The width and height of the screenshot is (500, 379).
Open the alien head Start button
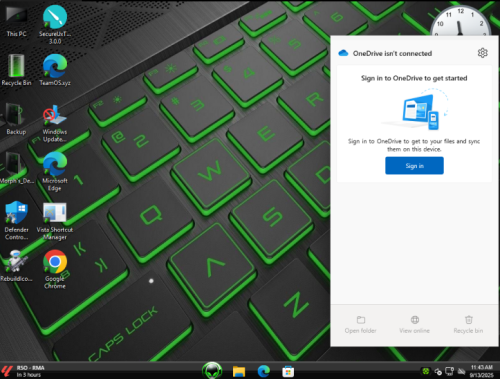coord(212,370)
